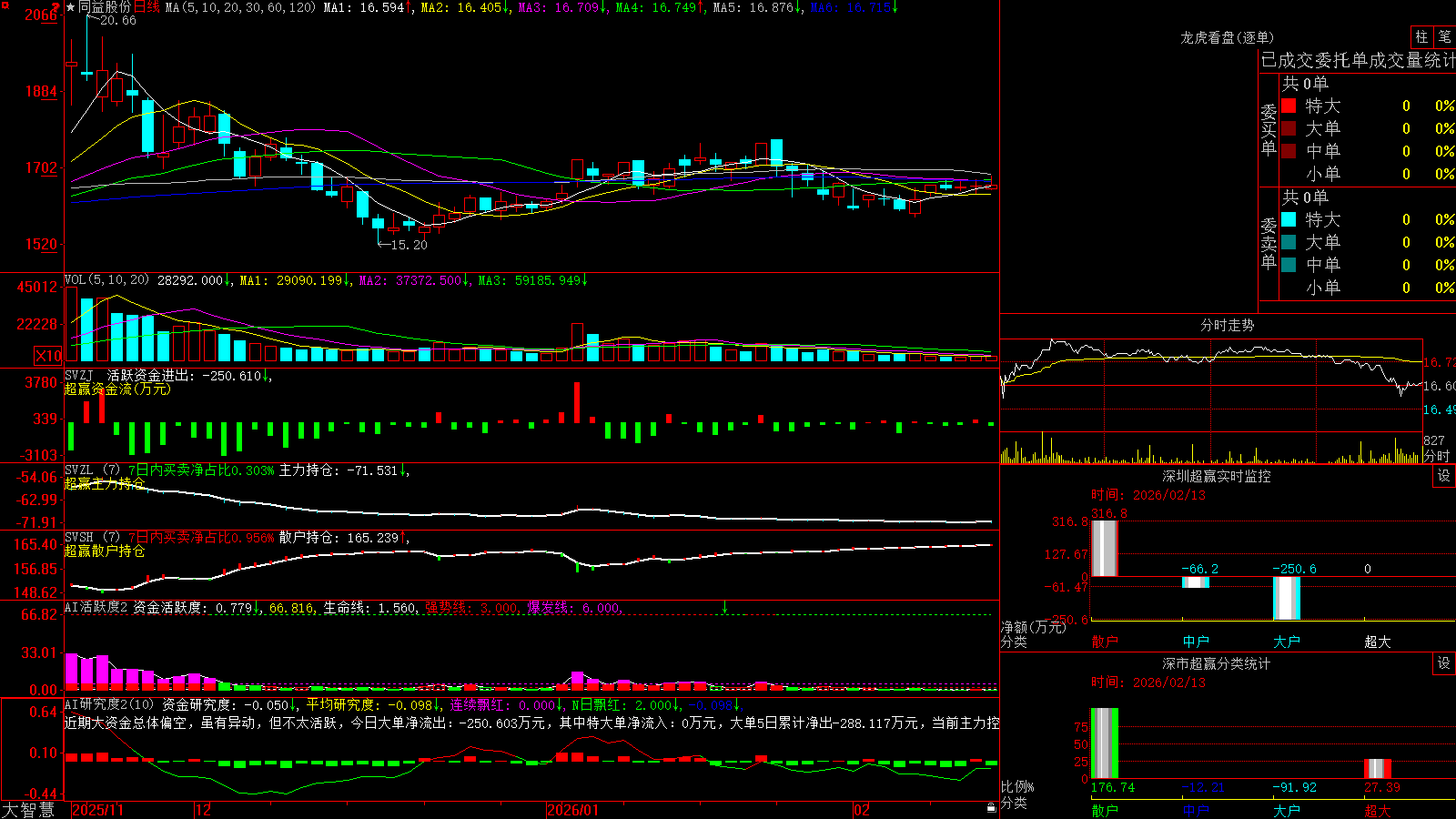Click the 深圳超赢实时监控 panel title

(x=1217, y=476)
